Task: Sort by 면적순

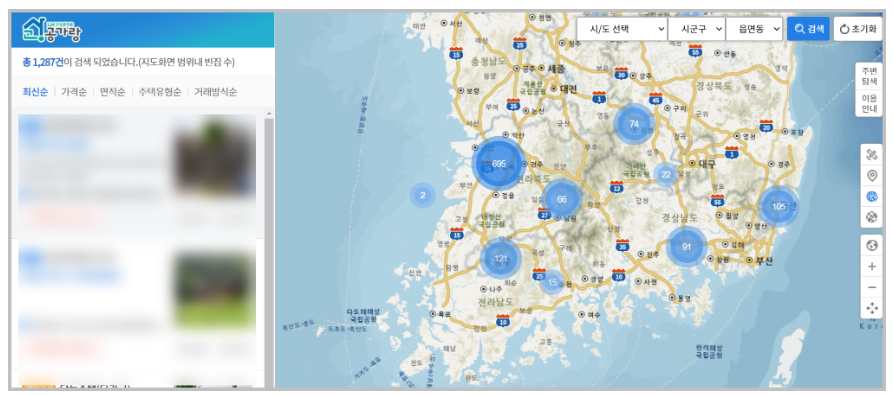Action: [x=112, y=92]
